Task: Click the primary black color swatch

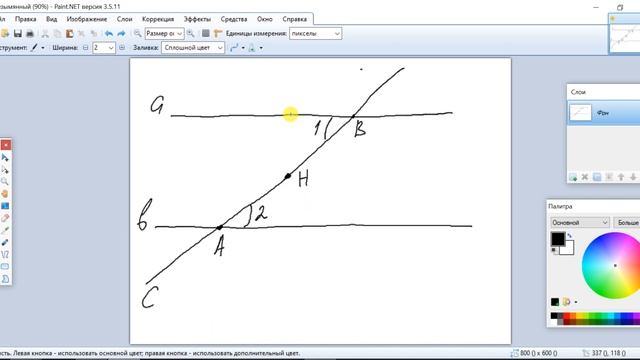Action: tap(558, 238)
